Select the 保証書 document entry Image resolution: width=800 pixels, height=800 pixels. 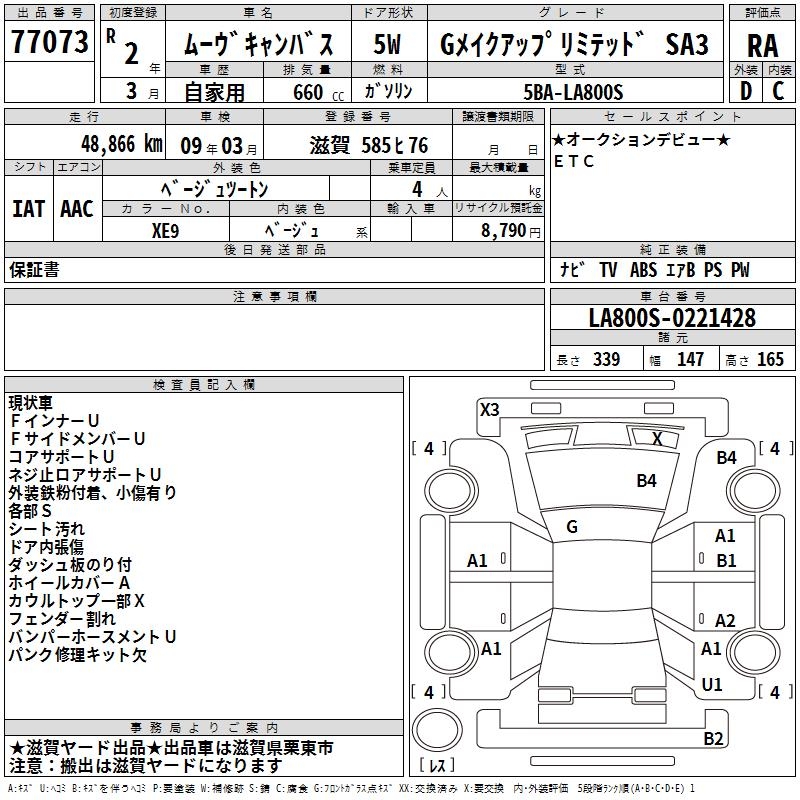tap(34, 270)
